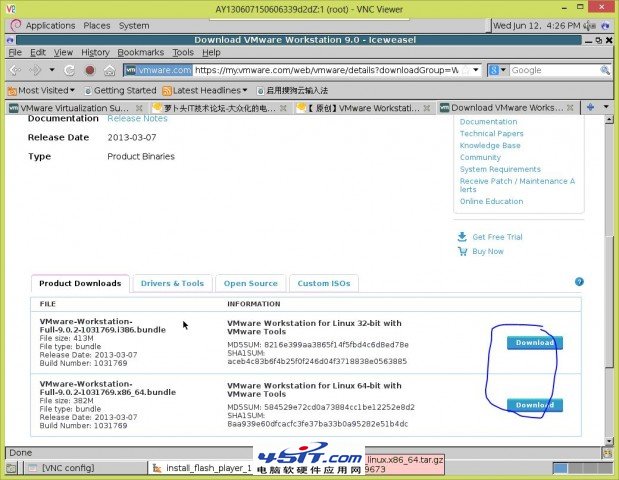Click the show desktop icon in taskbar
Viewport: 619px width, 480px height.
11,468
